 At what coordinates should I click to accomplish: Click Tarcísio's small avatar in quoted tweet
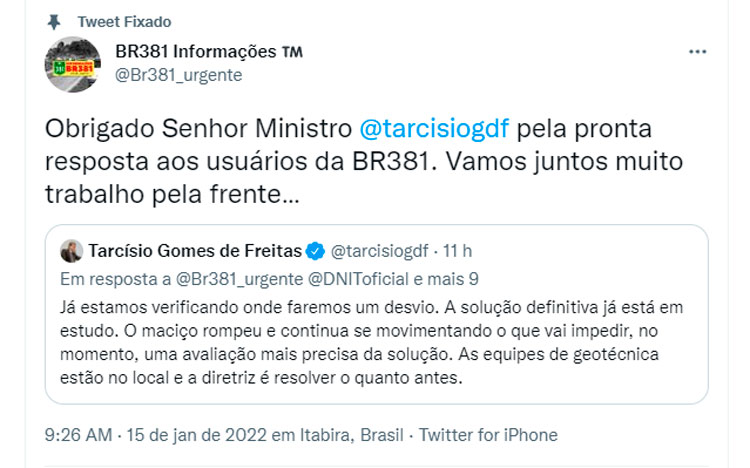click(x=72, y=249)
